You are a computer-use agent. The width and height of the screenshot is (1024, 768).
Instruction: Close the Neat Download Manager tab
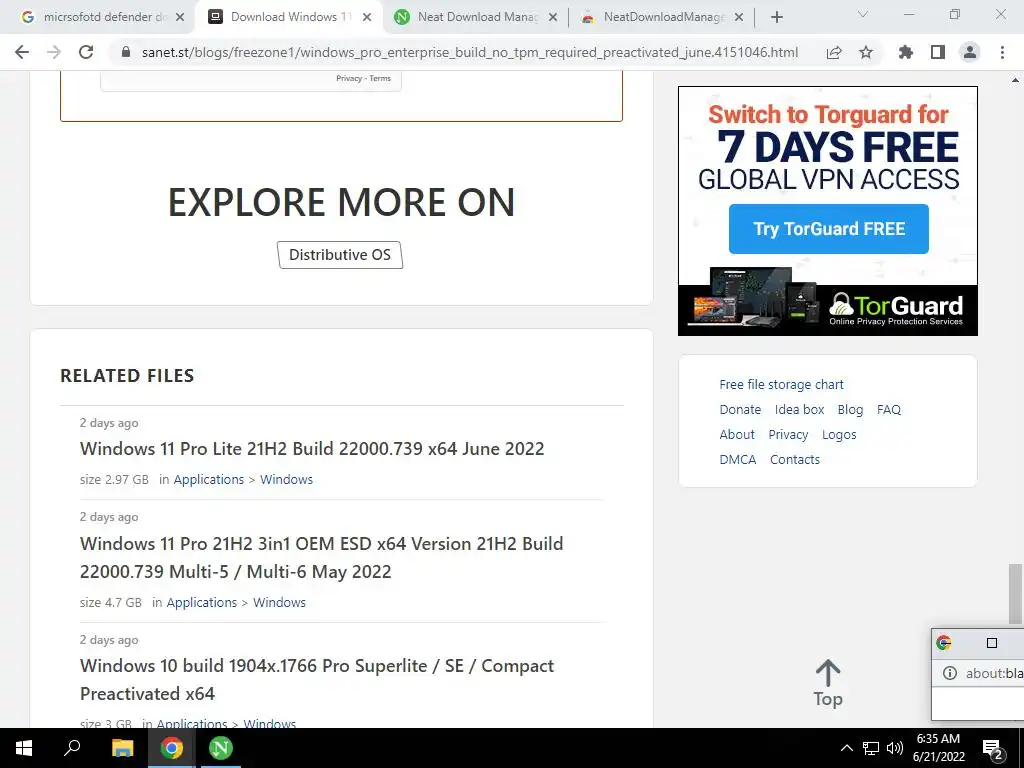coord(553,17)
